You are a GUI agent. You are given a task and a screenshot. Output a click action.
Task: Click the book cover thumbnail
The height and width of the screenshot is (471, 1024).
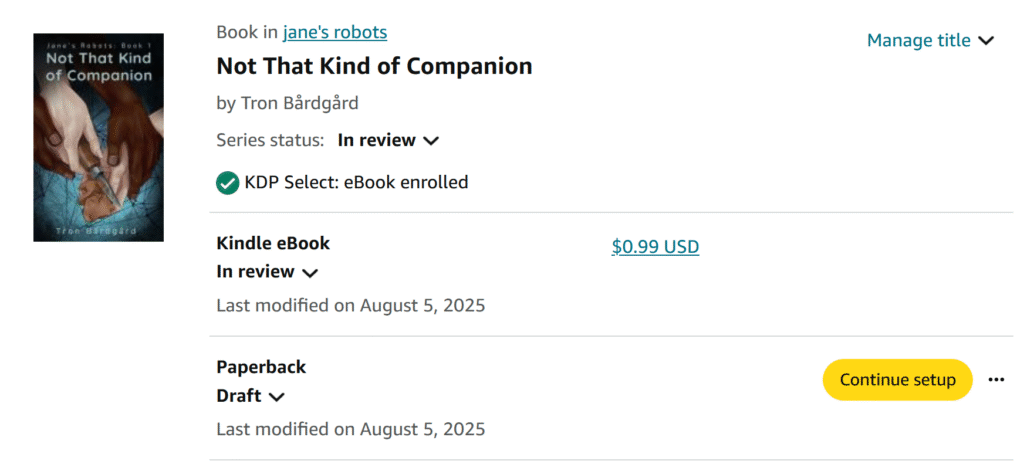(x=98, y=137)
